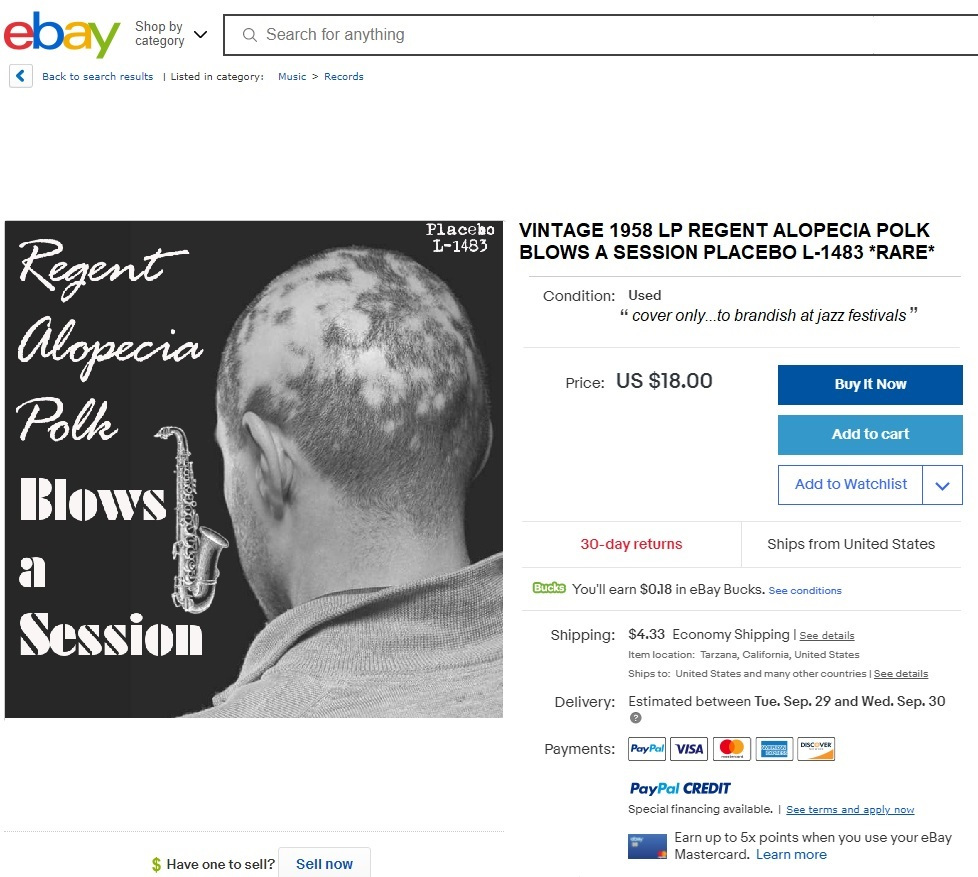This screenshot has width=978, height=877.
Task: Click the Sell now button
Action: click(324, 863)
